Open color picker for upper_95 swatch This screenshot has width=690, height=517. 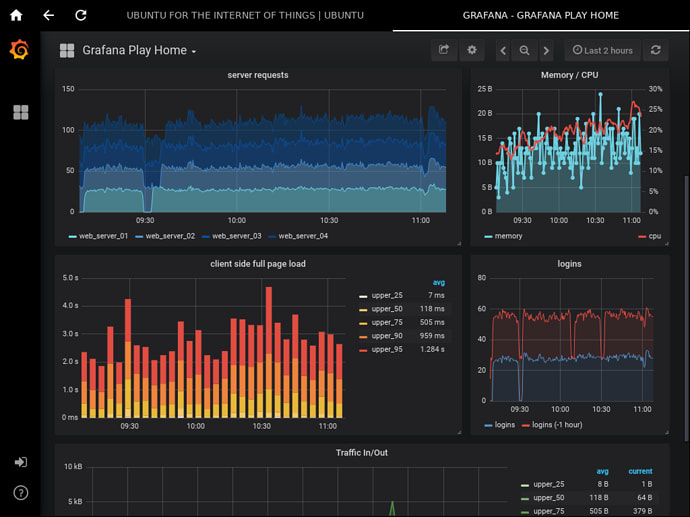(x=363, y=351)
